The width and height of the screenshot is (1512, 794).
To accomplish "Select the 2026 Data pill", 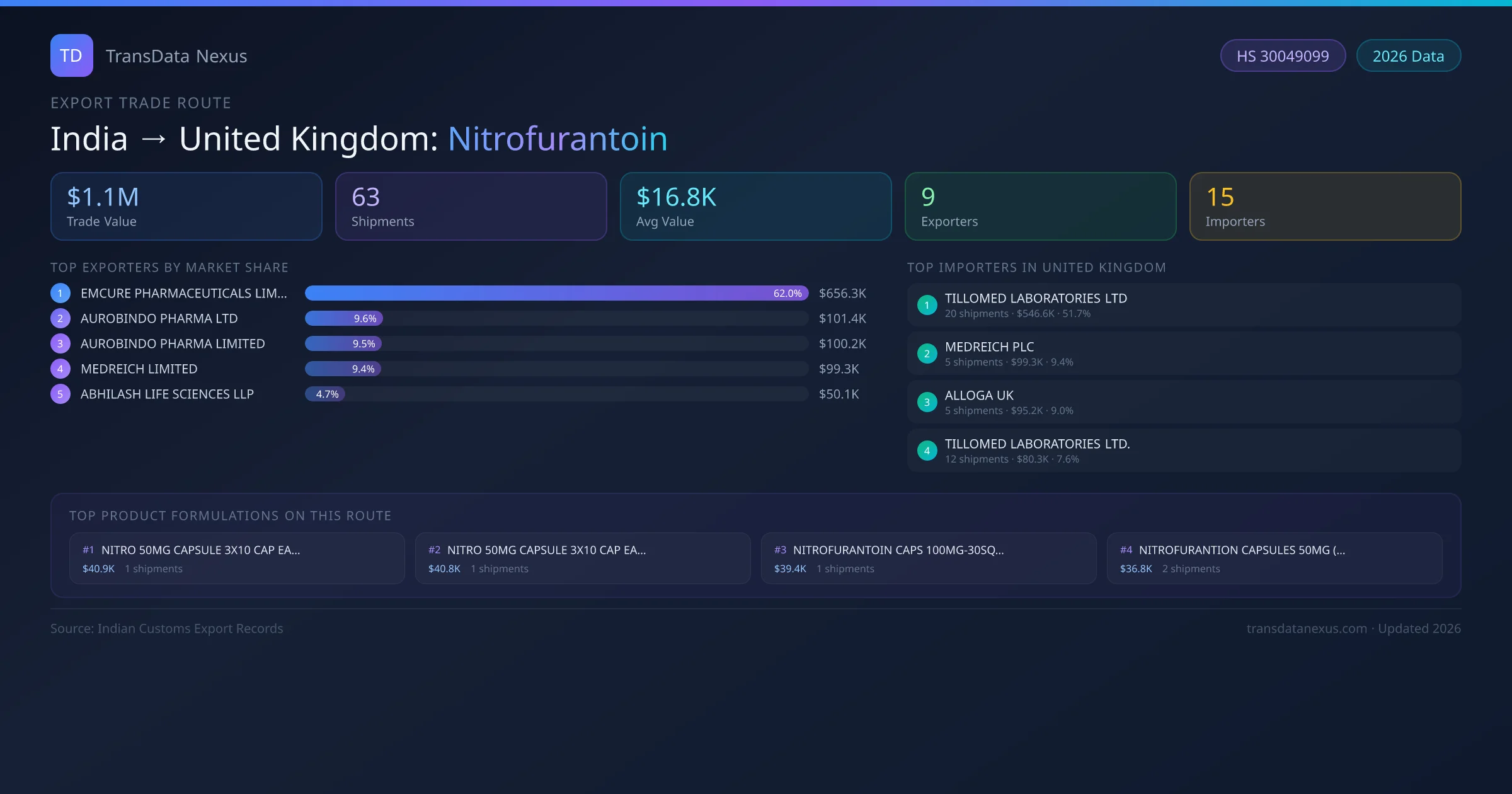I will (x=1408, y=56).
